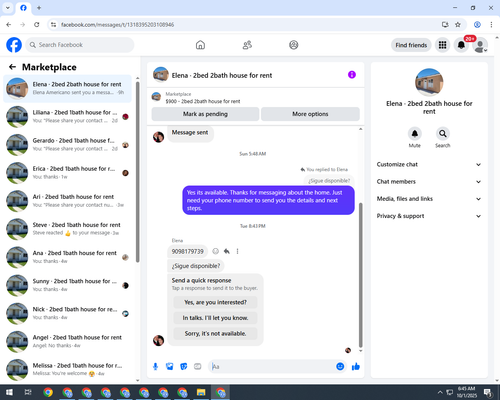
Task: Open Erica 2bed 1bath house conversation
Action: 67,173
